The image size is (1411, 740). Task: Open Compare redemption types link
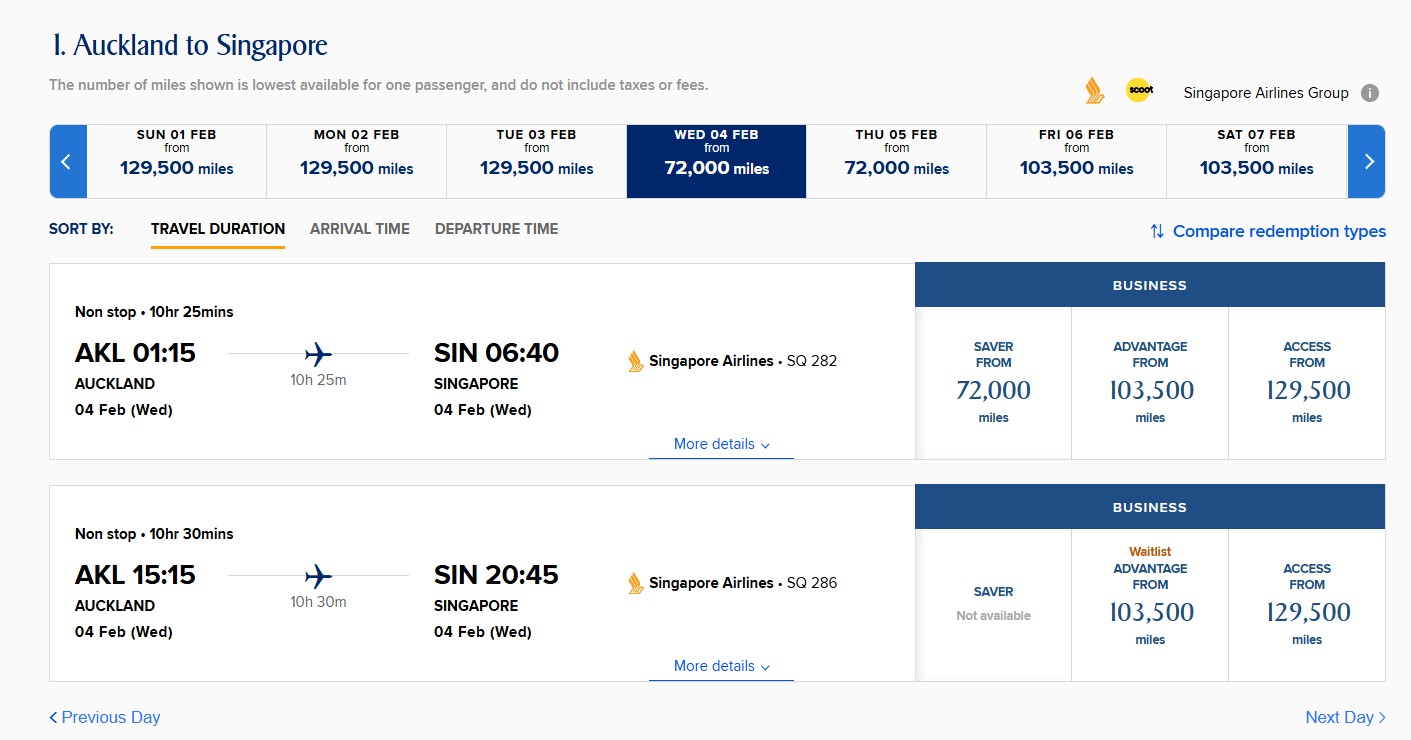coord(1278,231)
